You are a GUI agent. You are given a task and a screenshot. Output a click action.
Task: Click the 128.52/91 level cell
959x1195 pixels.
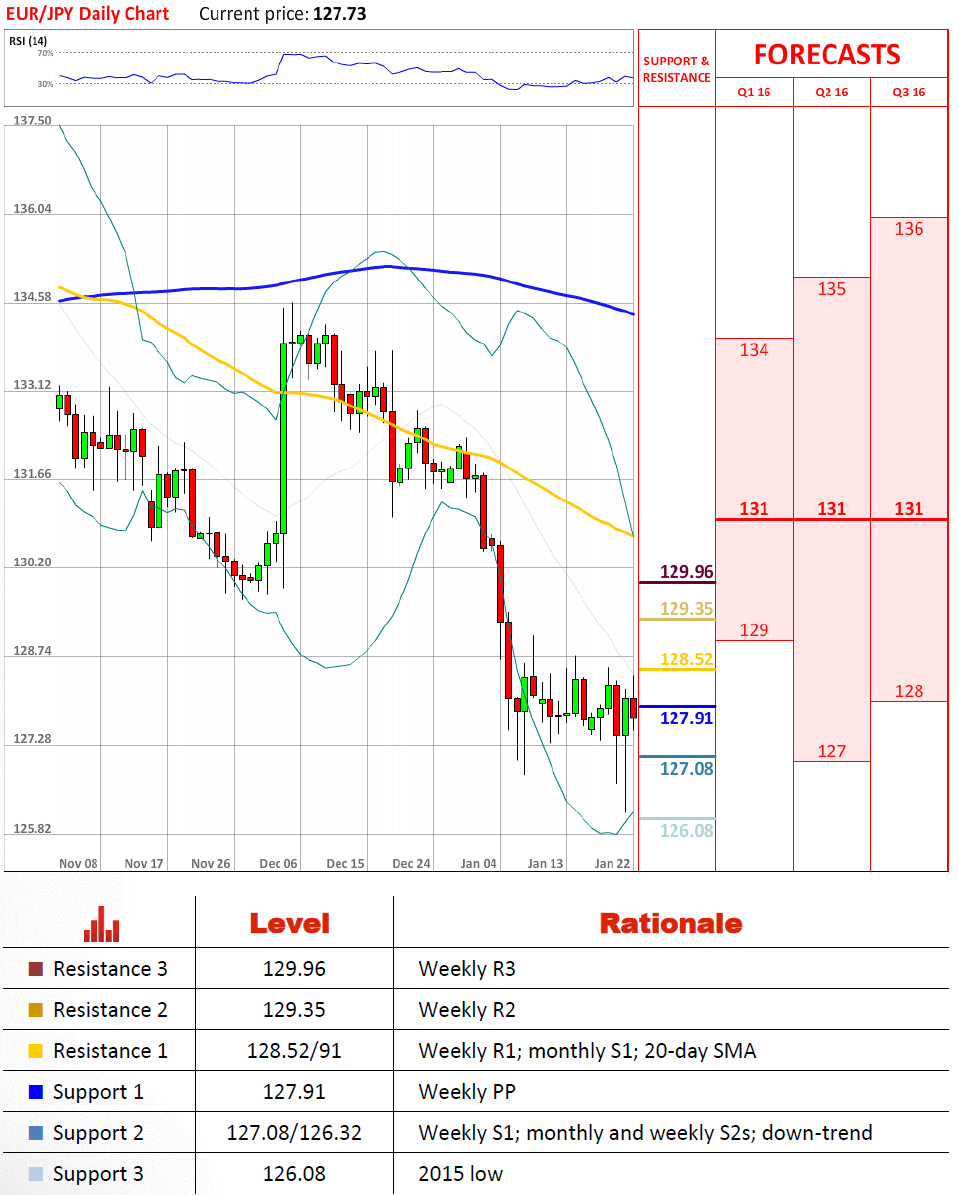(x=294, y=1052)
